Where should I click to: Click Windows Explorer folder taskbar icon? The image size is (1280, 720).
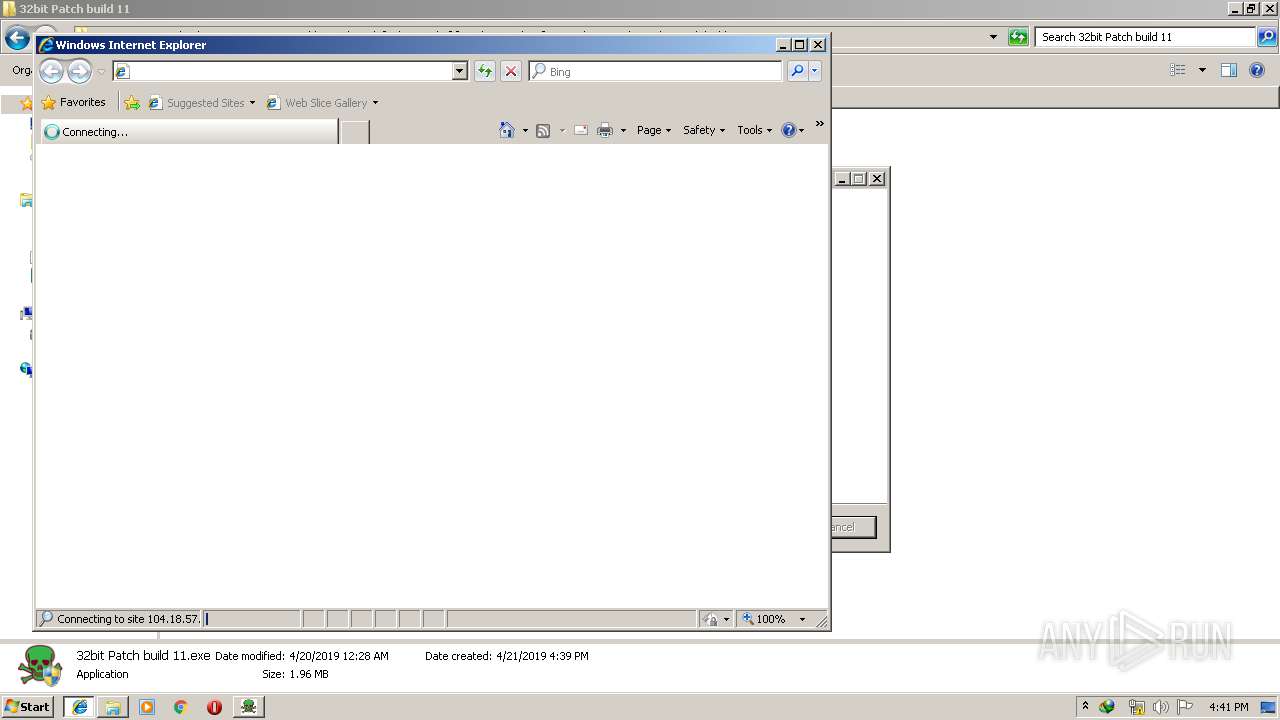(113, 707)
